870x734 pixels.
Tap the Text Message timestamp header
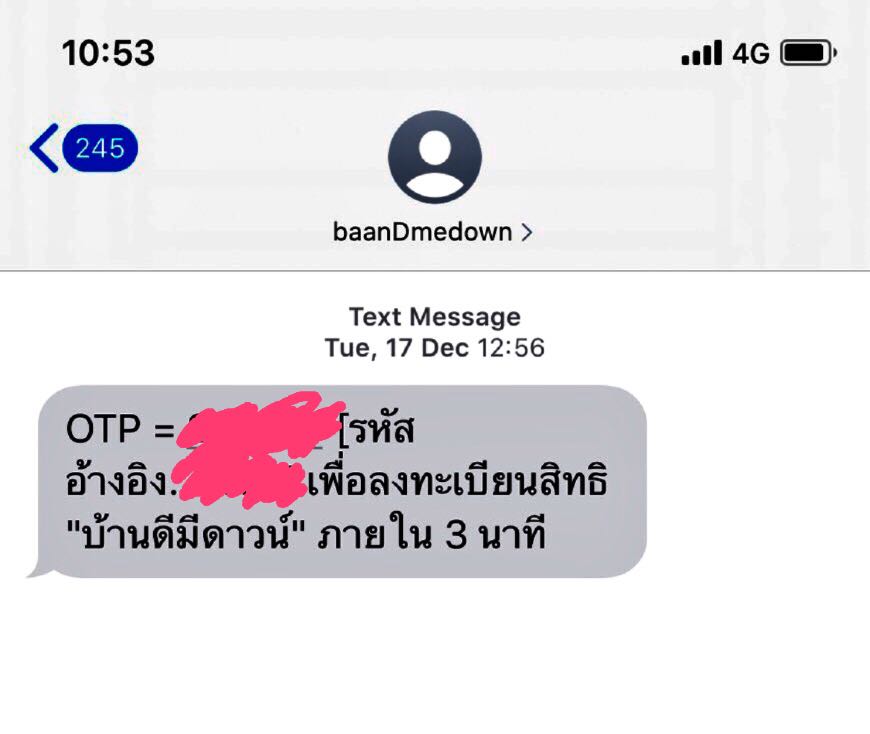(434, 317)
